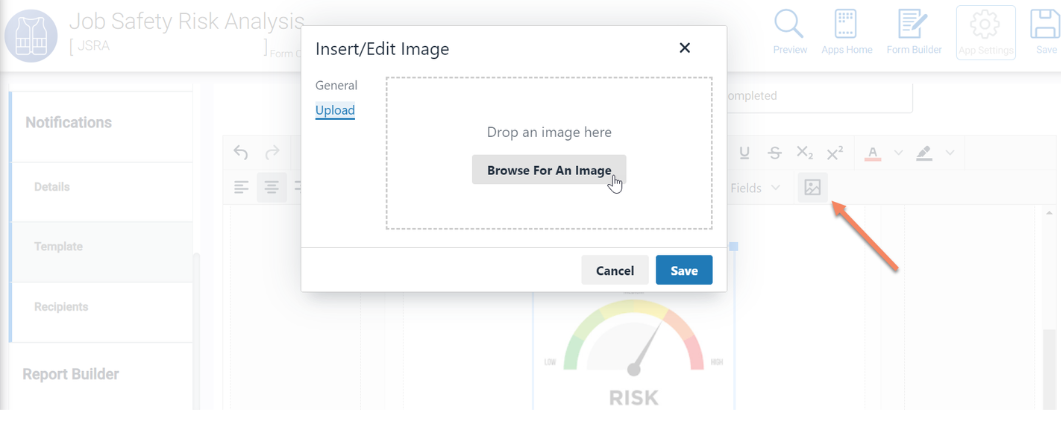Click the Save disk icon

(1045, 32)
